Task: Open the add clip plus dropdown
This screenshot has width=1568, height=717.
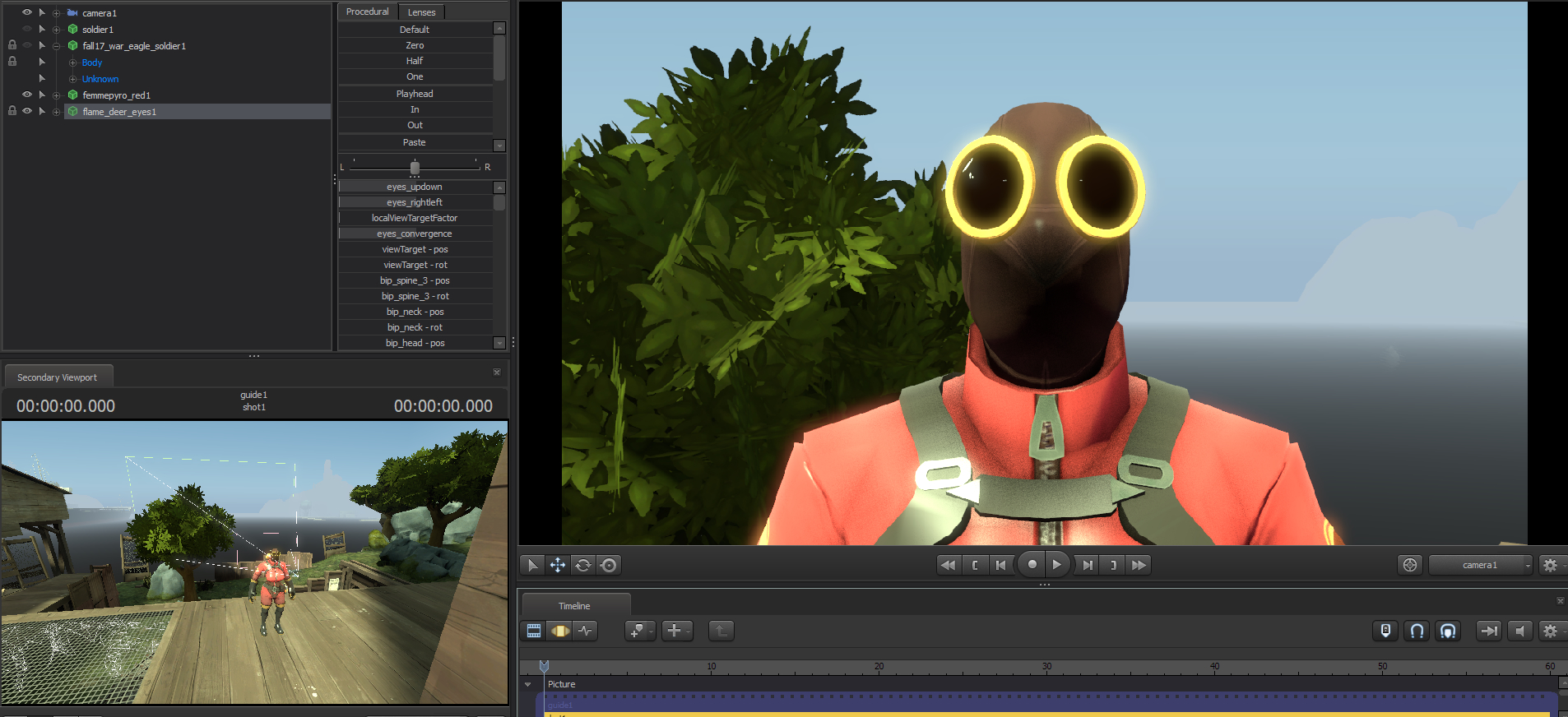Action: pos(677,631)
